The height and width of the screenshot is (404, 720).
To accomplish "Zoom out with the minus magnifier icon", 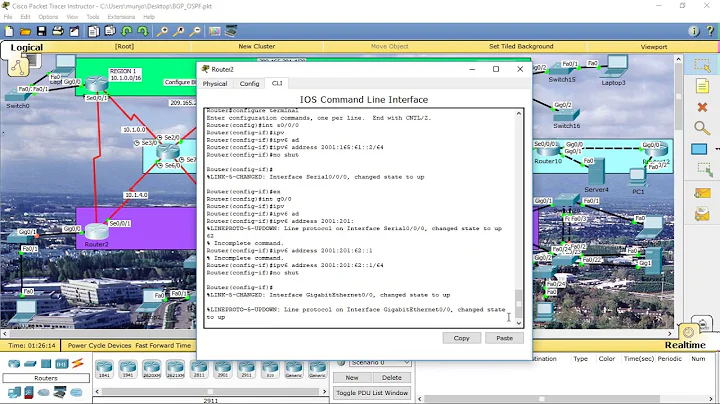I will (x=195, y=31).
